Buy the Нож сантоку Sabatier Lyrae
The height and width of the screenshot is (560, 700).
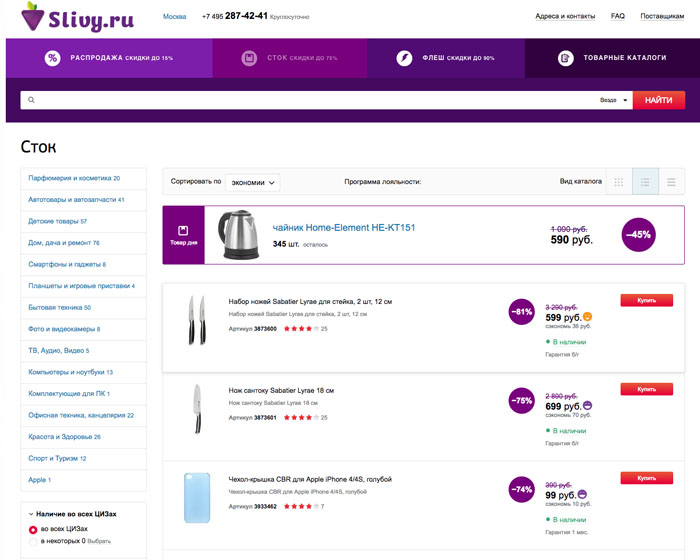pos(646,389)
